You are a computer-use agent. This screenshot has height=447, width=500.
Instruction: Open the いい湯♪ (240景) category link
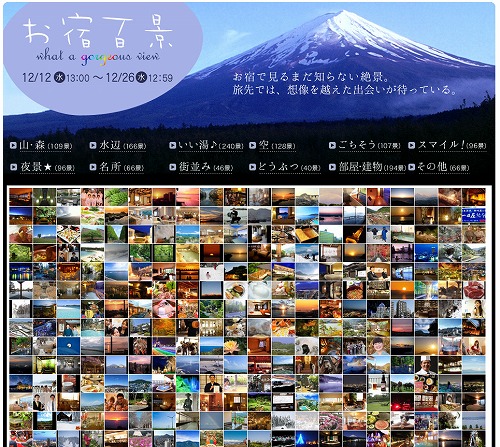pos(211,146)
